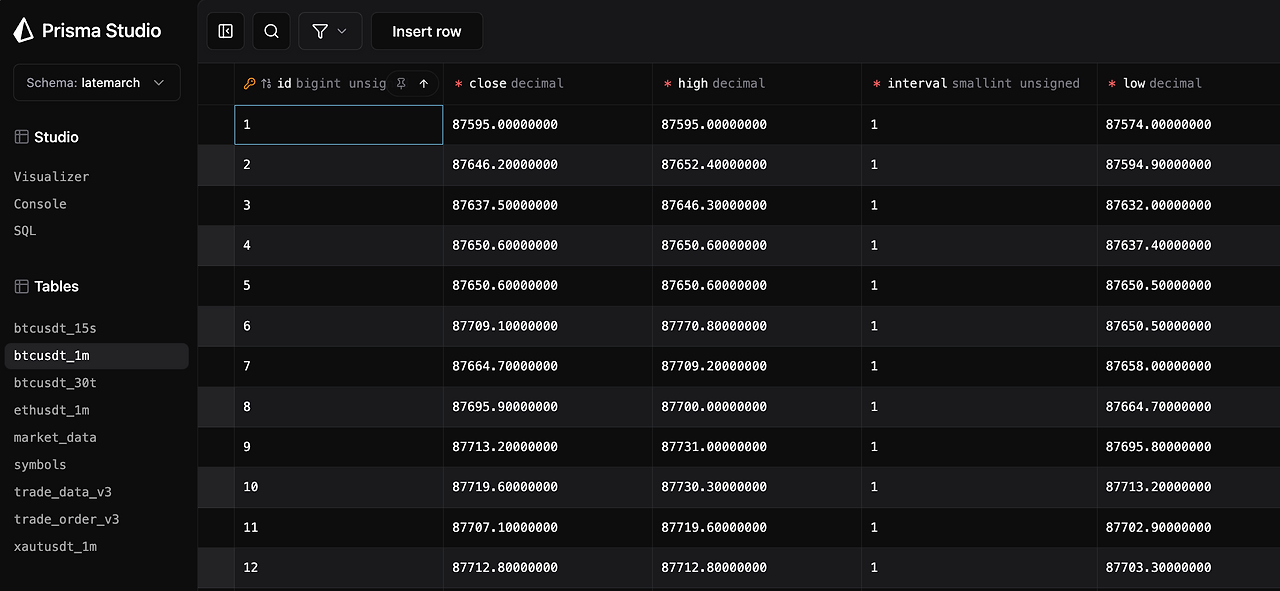This screenshot has height=591, width=1280.
Task: Click close value 87637.50000000
Action: [505, 205]
